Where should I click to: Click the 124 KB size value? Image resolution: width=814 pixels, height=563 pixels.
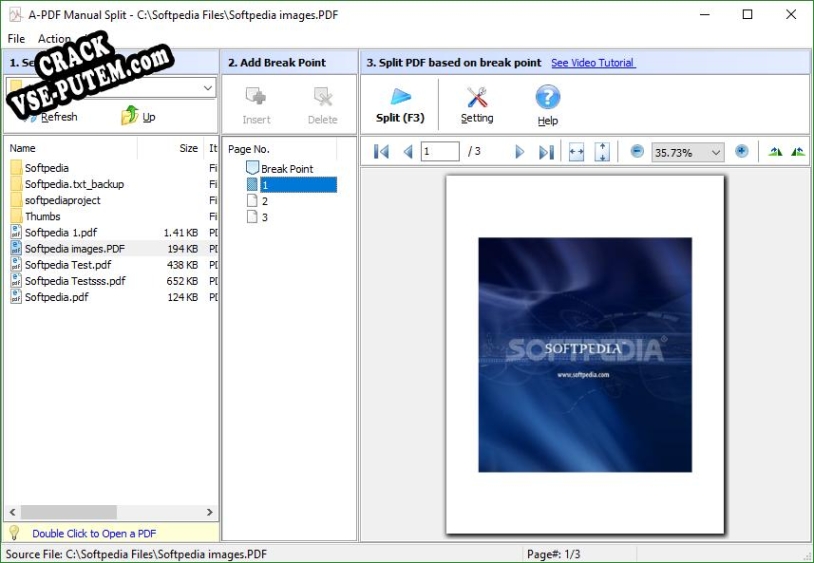(182, 297)
